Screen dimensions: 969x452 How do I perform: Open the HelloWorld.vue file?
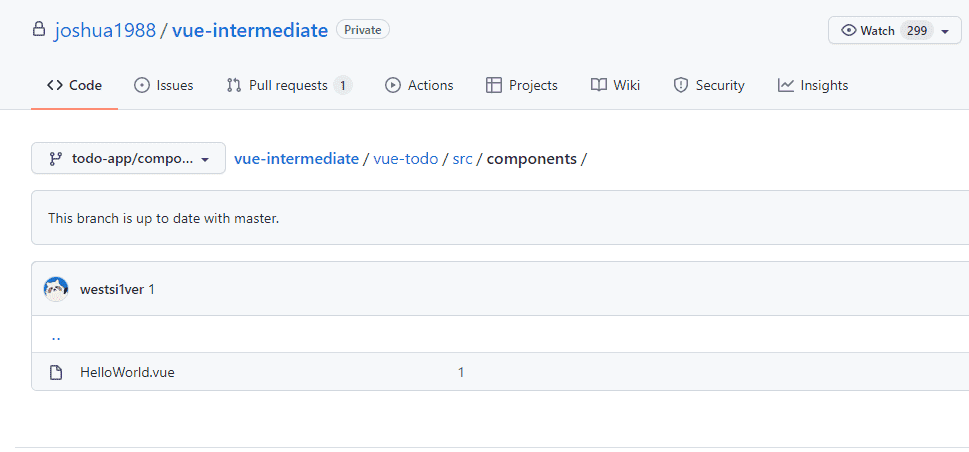pyautogui.click(x=127, y=372)
